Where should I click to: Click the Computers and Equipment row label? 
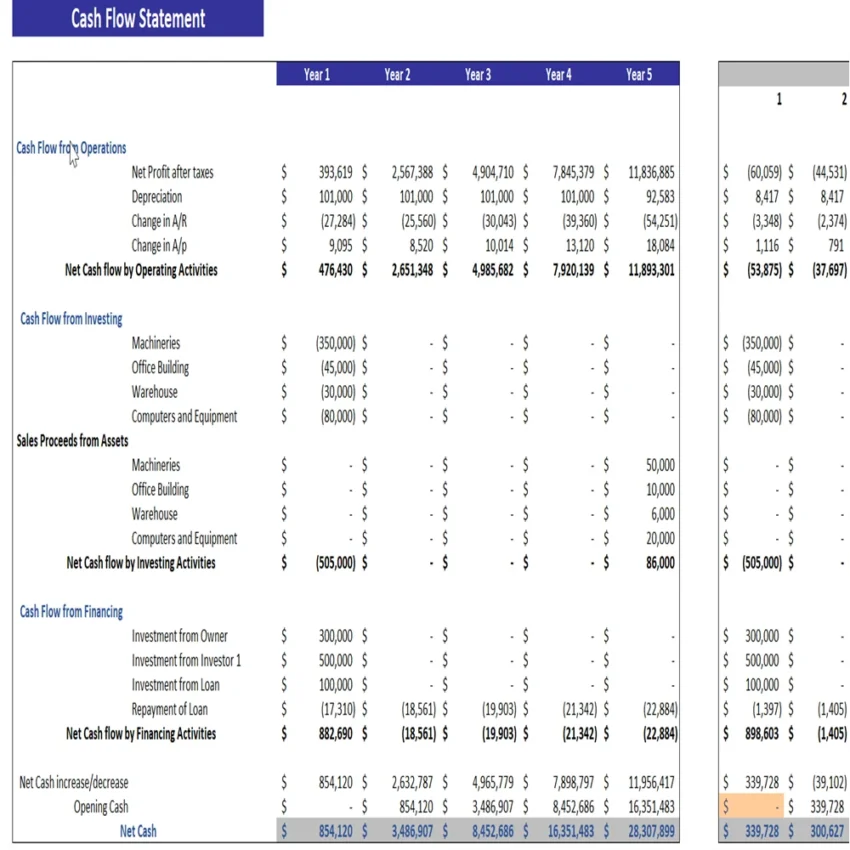[x=186, y=416]
